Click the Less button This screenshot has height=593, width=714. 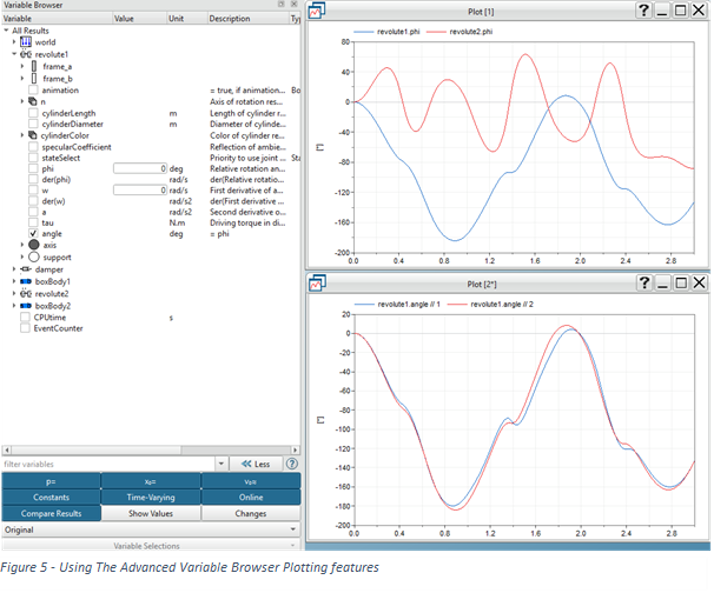(256, 464)
